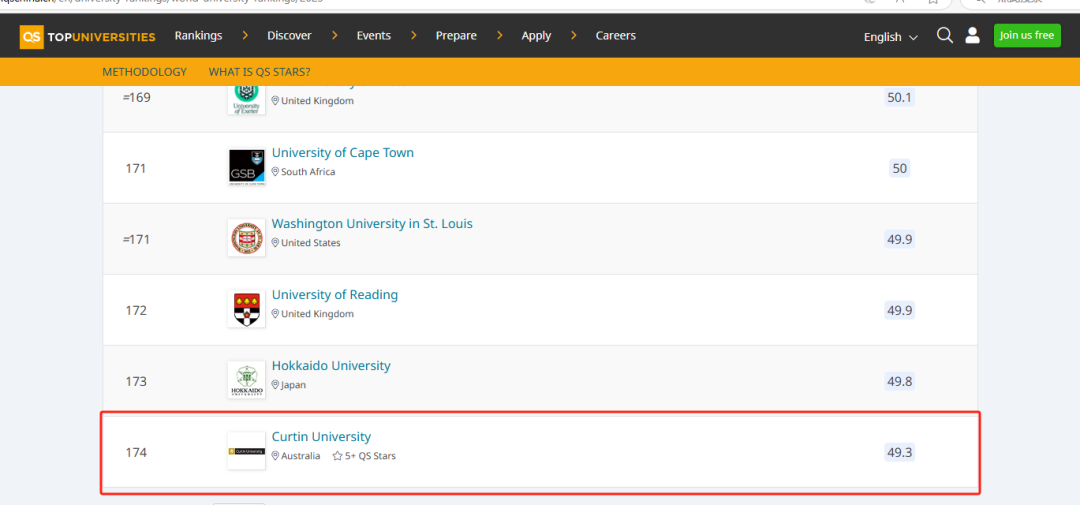Click the Curtin University logo
Screen dimensions: 1080x505
[x=246, y=452]
